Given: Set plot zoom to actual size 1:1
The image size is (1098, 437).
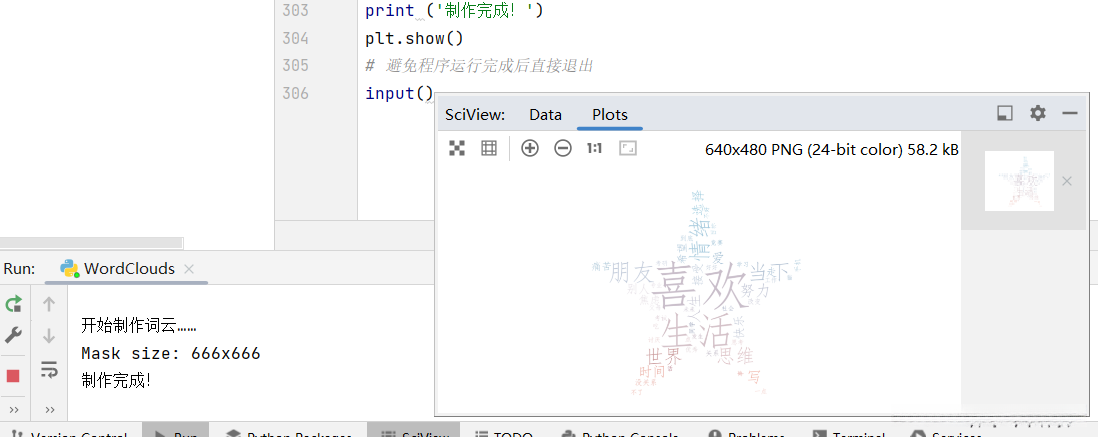Looking at the screenshot, I should tap(595, 148).
